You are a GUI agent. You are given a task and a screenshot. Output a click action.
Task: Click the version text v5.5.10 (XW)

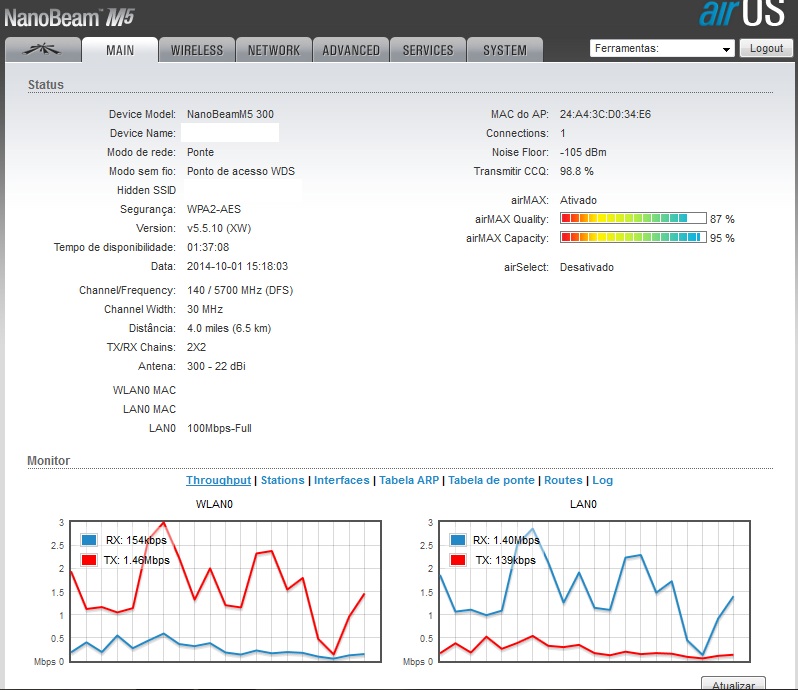(x=219, y=228)
